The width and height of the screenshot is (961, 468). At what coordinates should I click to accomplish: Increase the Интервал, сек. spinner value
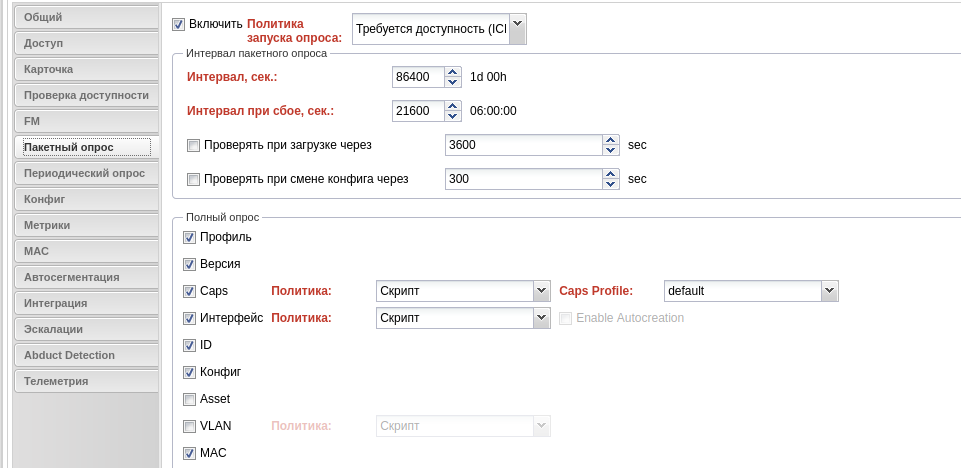coord(452,72)
